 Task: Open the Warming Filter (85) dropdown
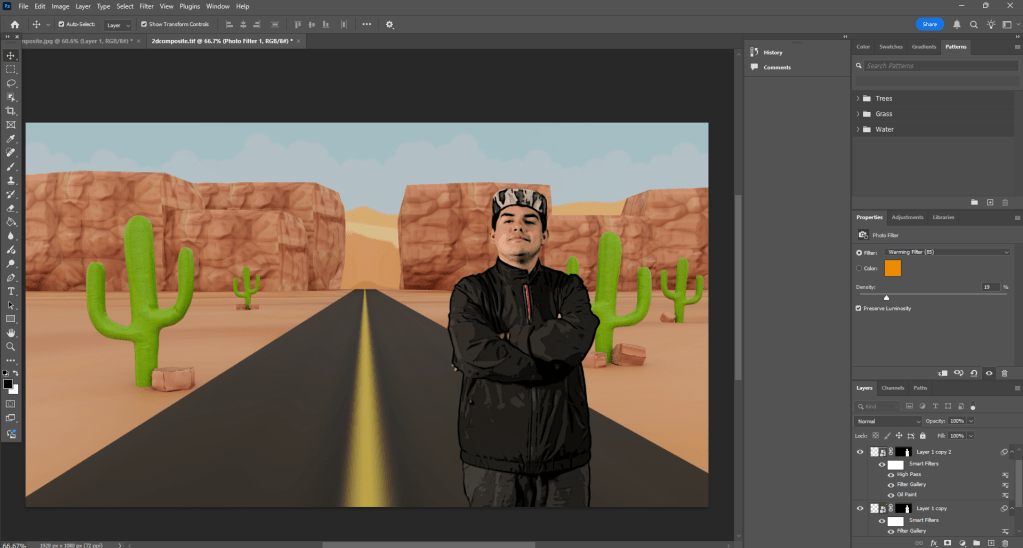tap(949, 252)
